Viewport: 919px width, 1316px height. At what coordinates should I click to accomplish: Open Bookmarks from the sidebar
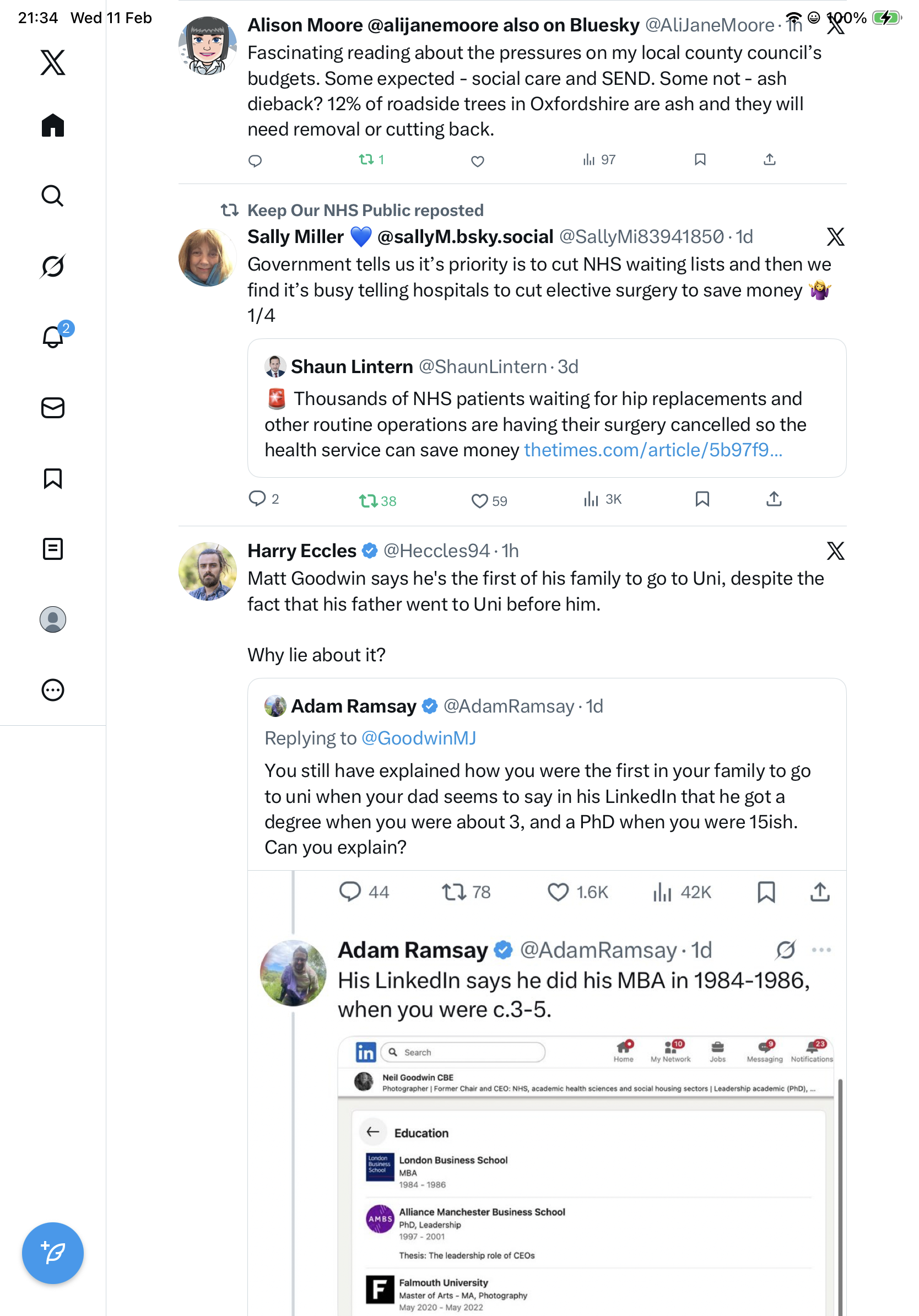[53, 478]
